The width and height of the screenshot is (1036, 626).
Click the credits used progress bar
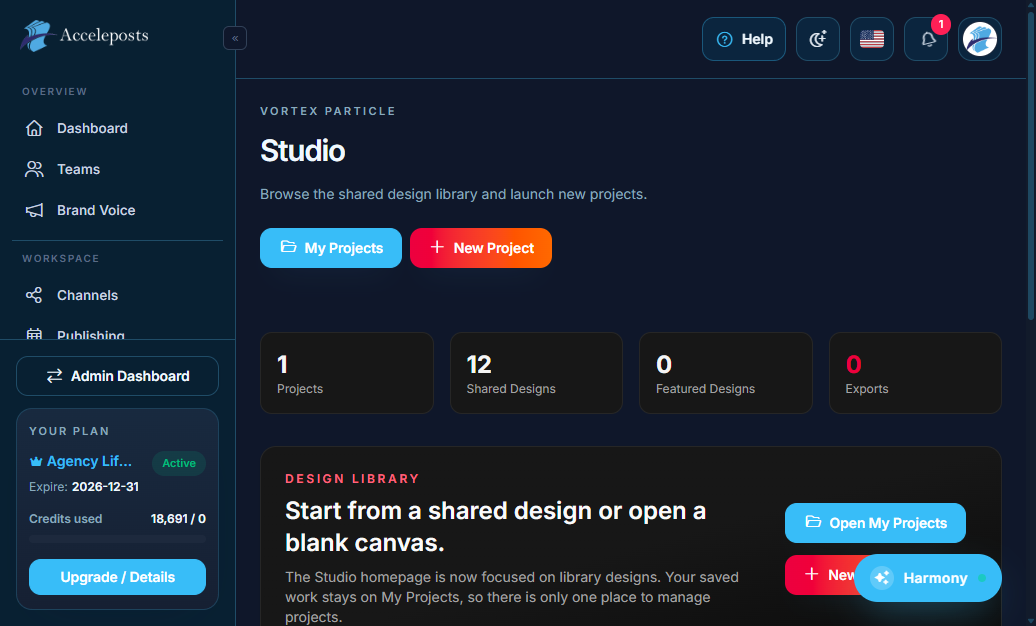pyautogui.click(x=118, y=539)
